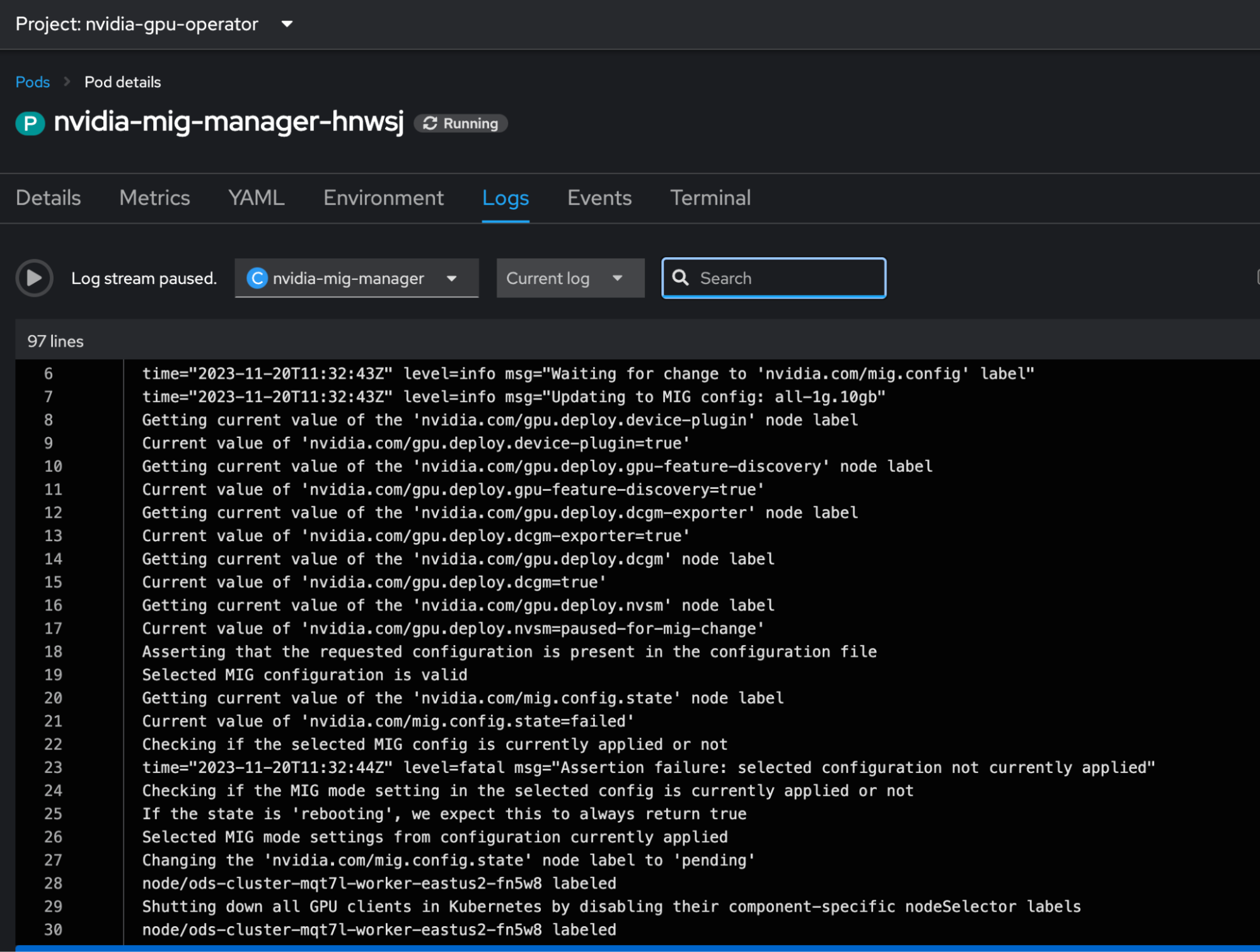Switch to the Events tab

click(x=599, y=198)
